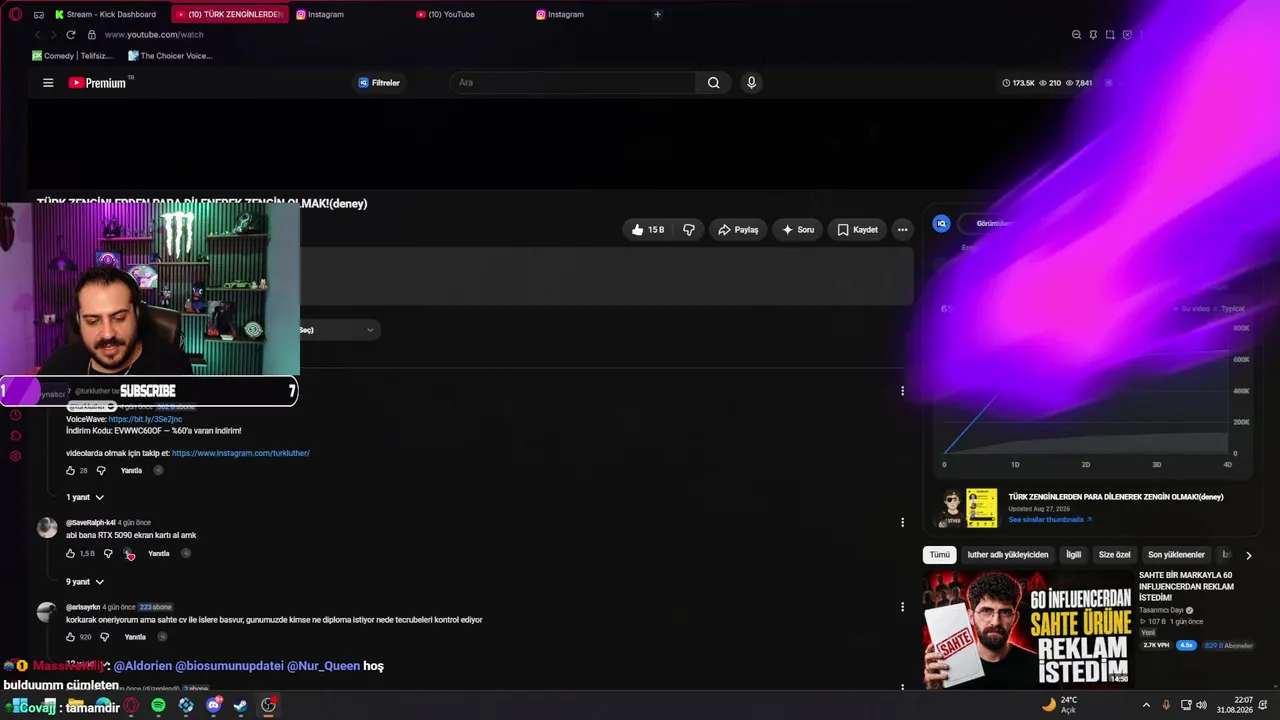
Task: Open SAHTE BİR MARKAYLA video title
Action: click(1188, 587)
